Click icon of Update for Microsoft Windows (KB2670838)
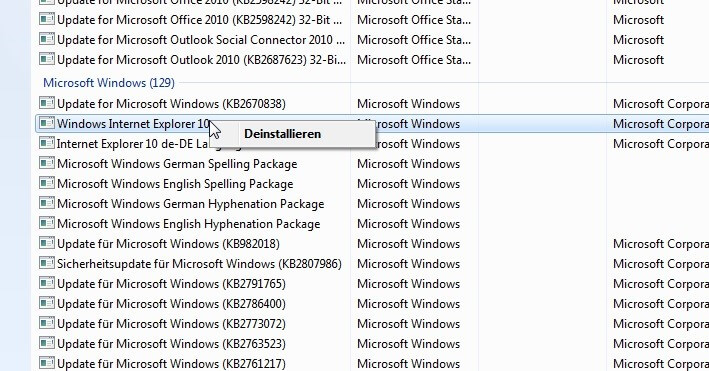Image resolution: width=709 pixels, height=371 pixels. pos(47,103)
